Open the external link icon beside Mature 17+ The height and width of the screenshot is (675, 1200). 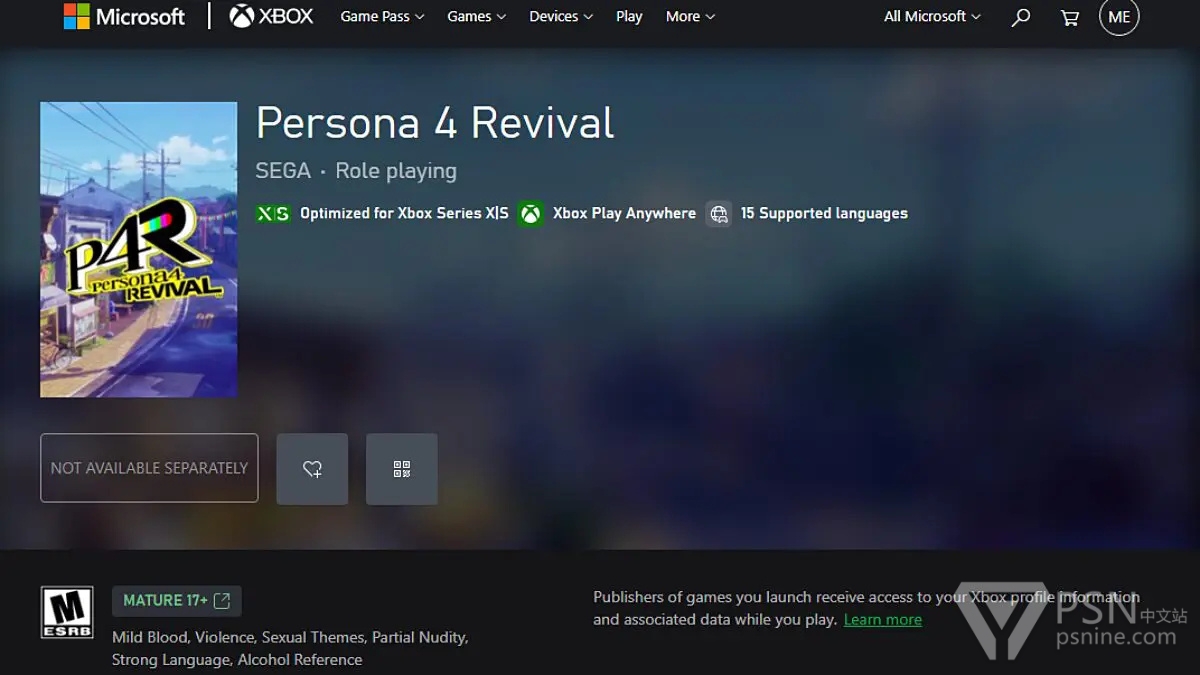(222, 601)
